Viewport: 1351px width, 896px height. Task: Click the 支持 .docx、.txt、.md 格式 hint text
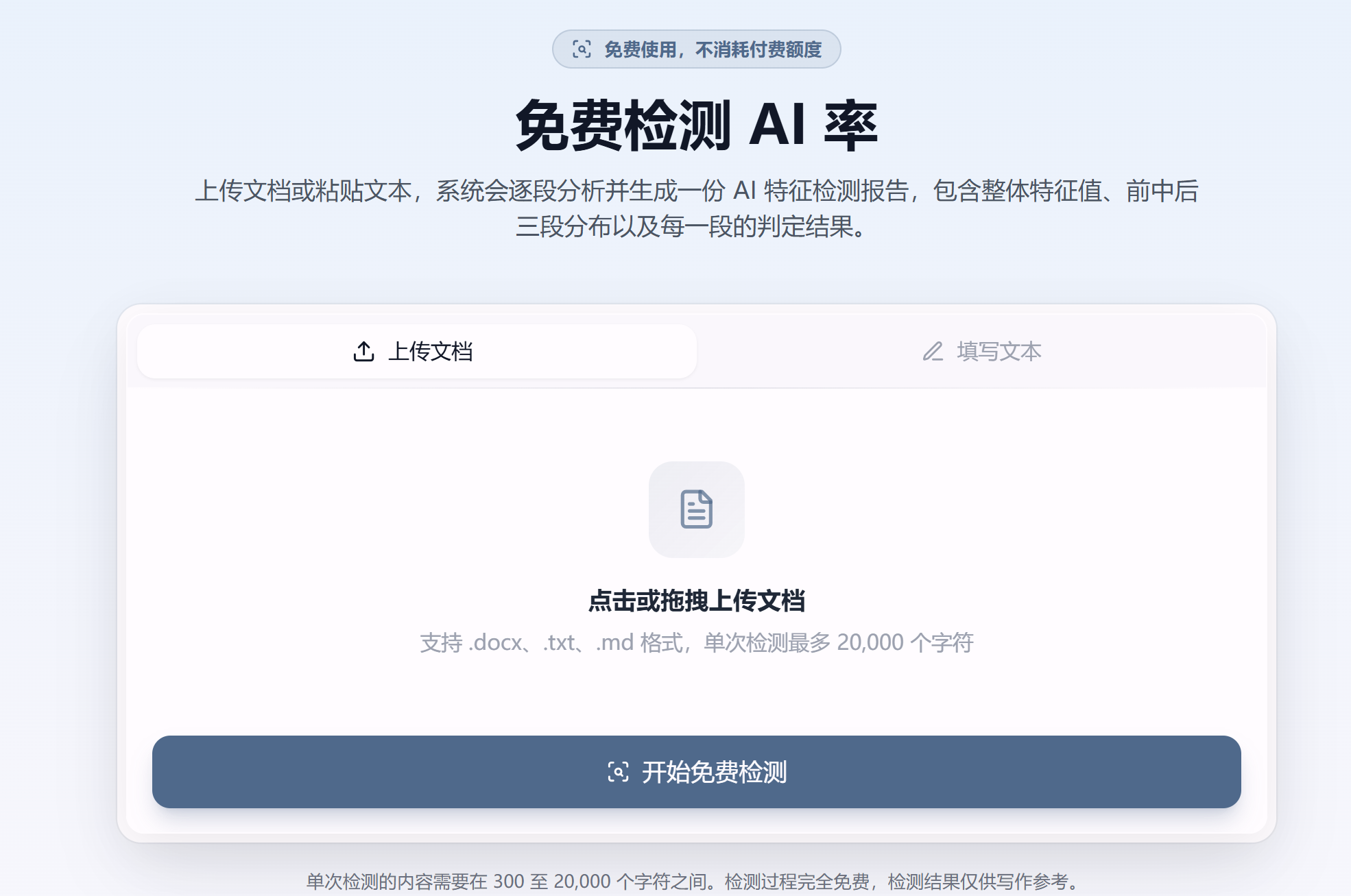click(696, 642)
